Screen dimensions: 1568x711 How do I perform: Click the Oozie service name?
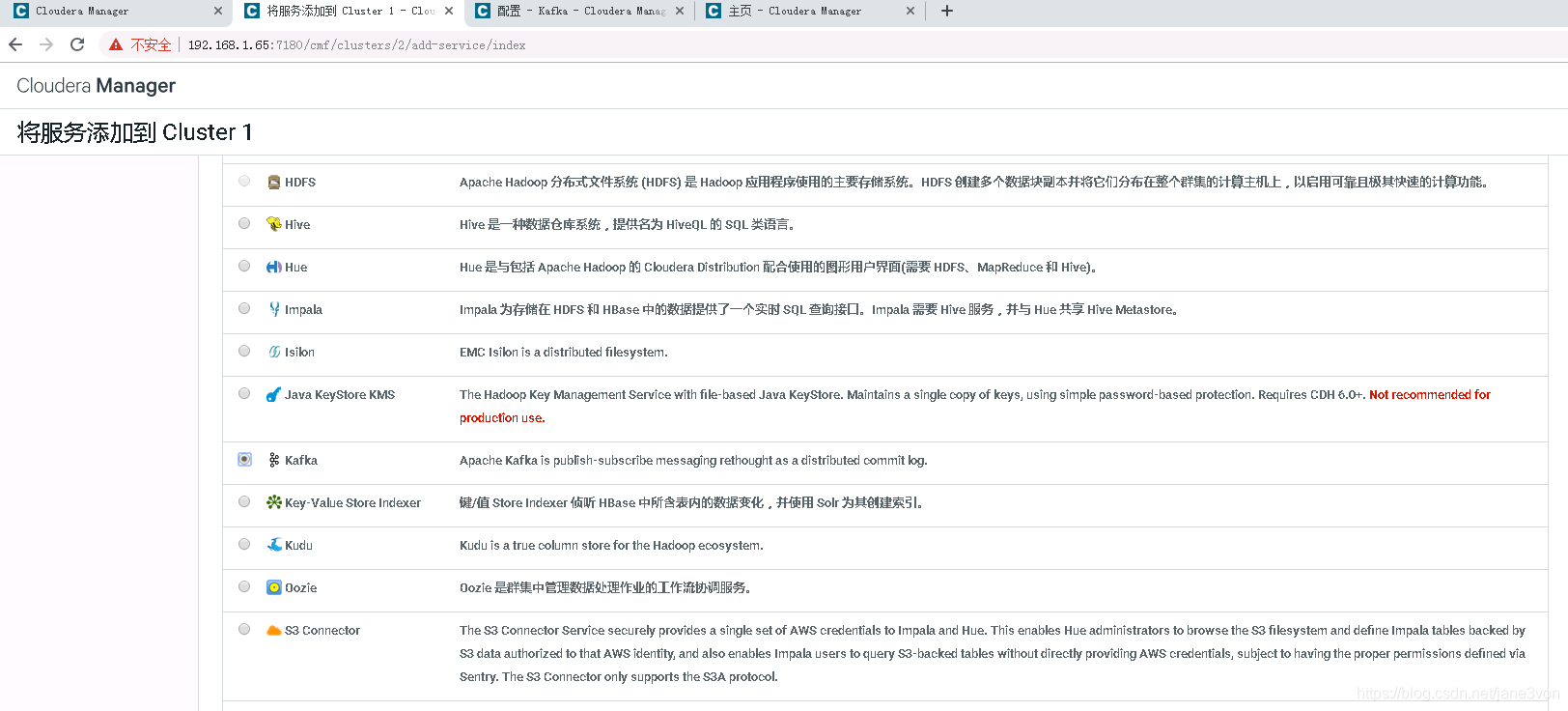tap(301, 587)
